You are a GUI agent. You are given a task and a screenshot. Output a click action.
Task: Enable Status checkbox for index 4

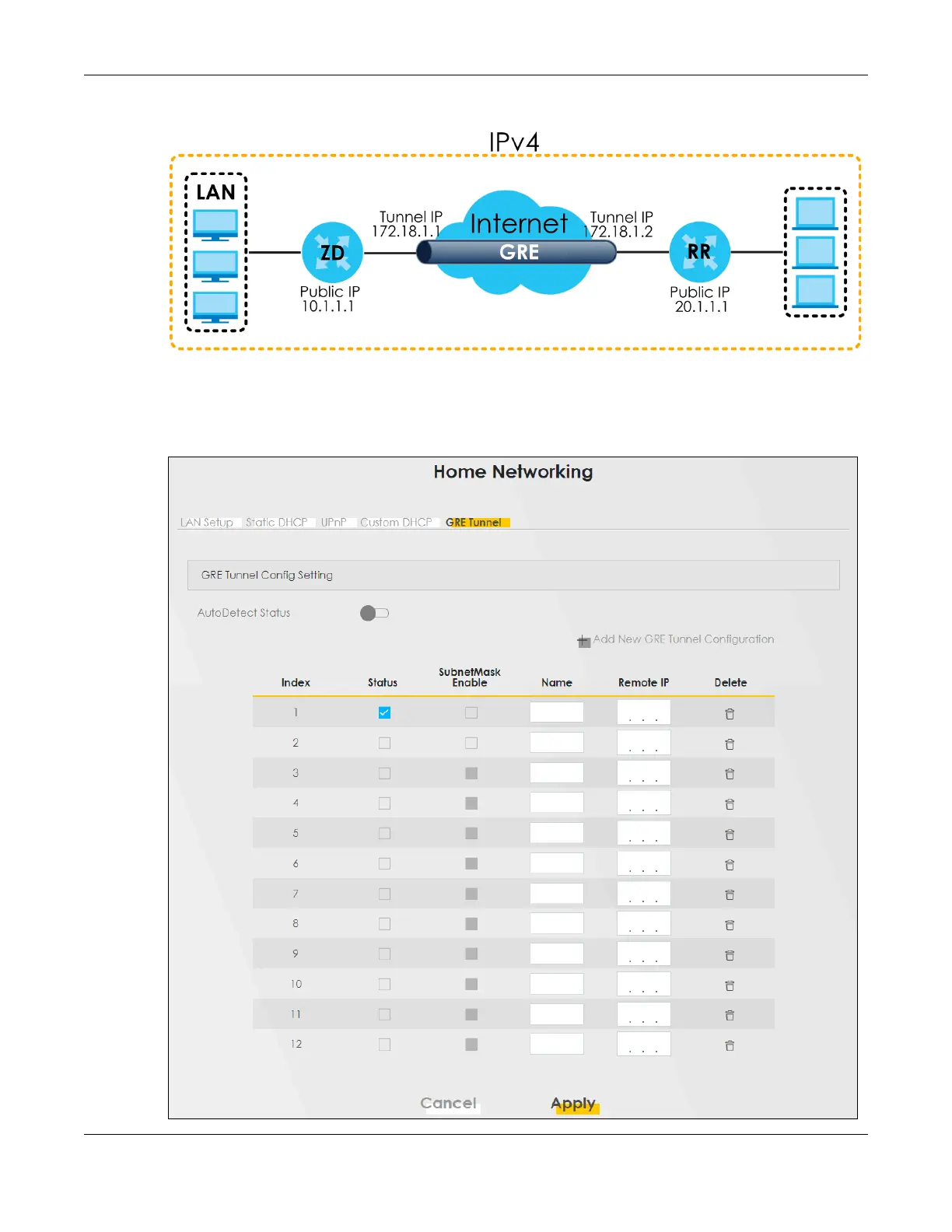384,803
